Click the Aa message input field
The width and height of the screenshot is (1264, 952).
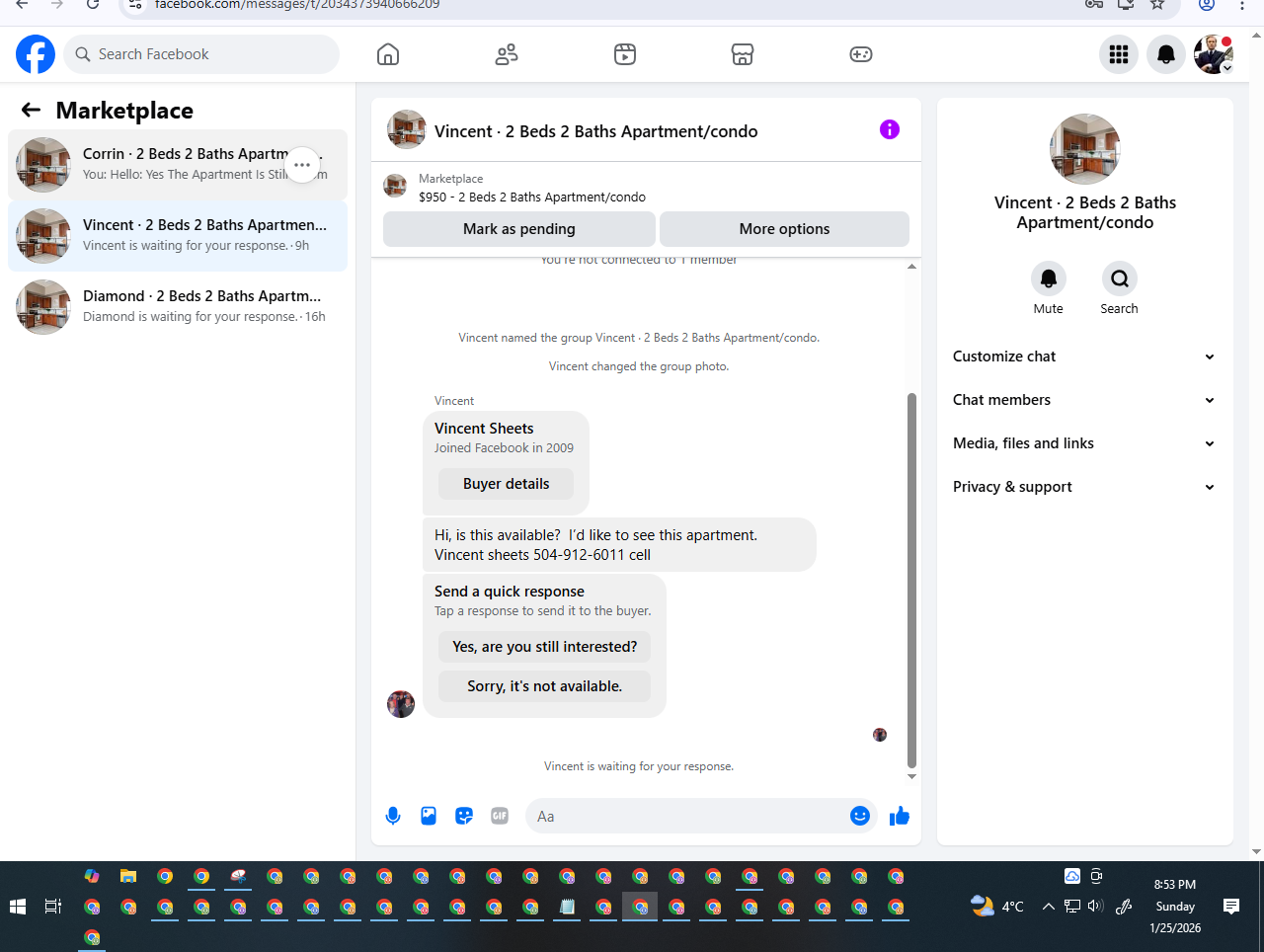[687, 816]
